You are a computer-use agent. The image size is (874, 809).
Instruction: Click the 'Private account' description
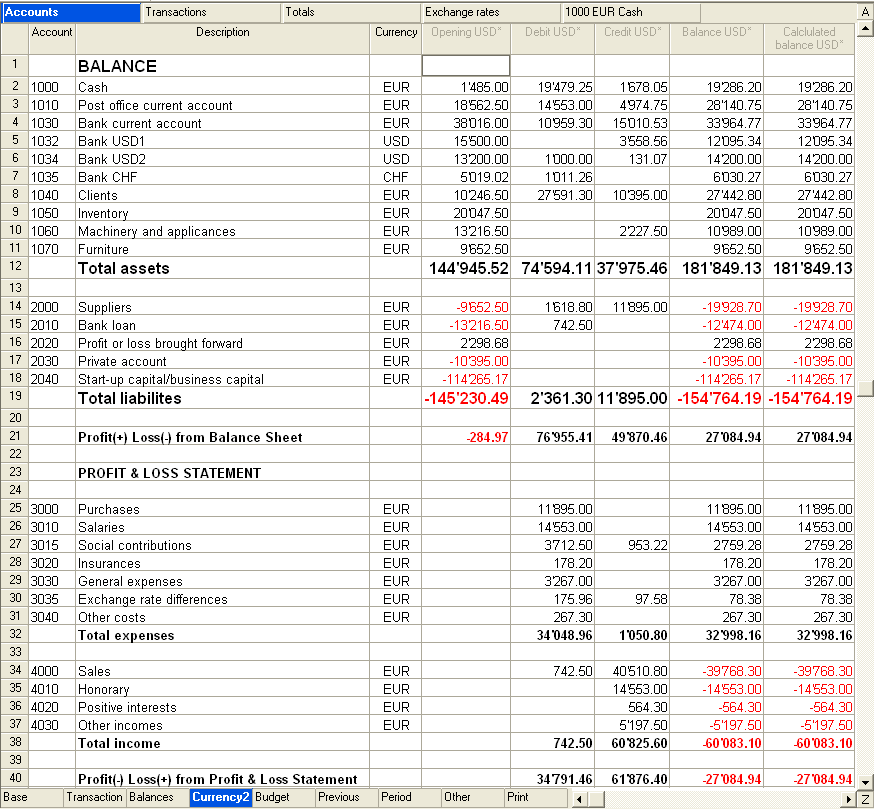[x=222, y=361]
